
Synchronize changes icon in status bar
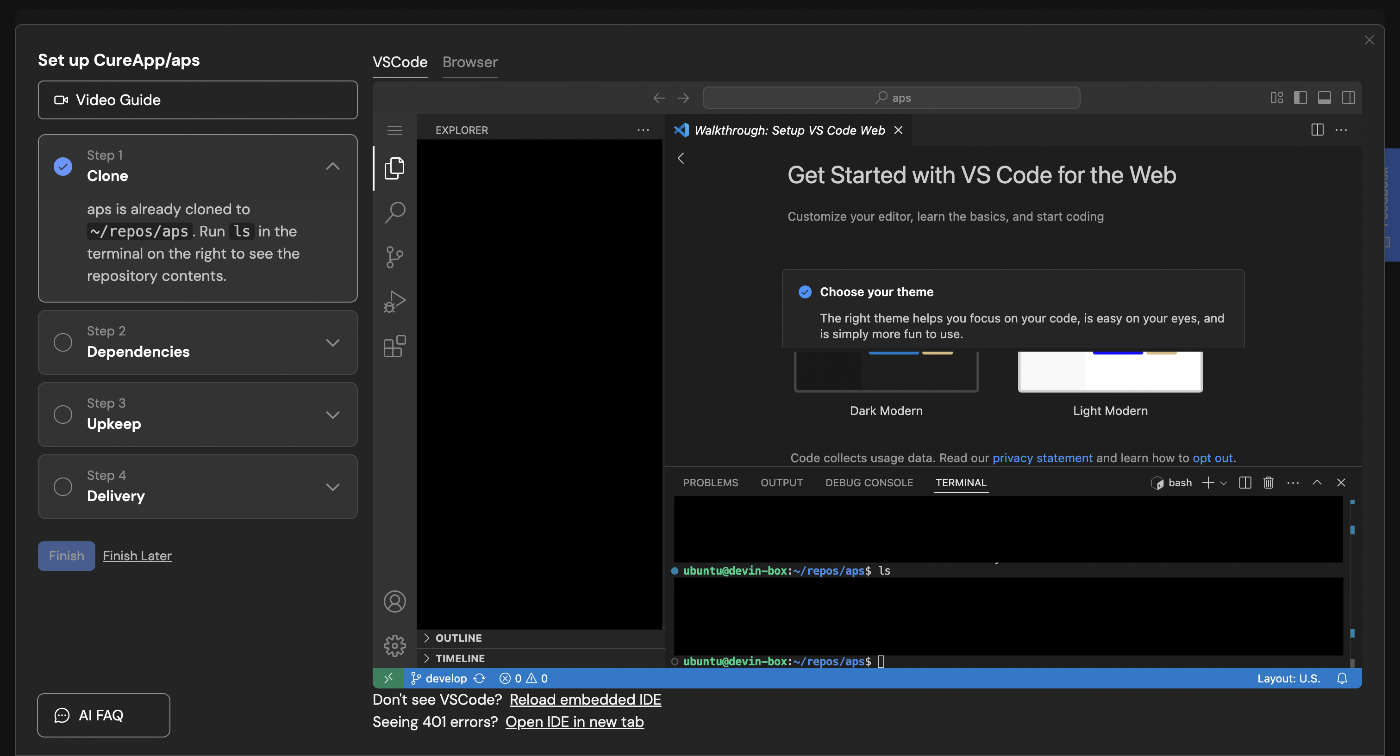coord(480,678)
